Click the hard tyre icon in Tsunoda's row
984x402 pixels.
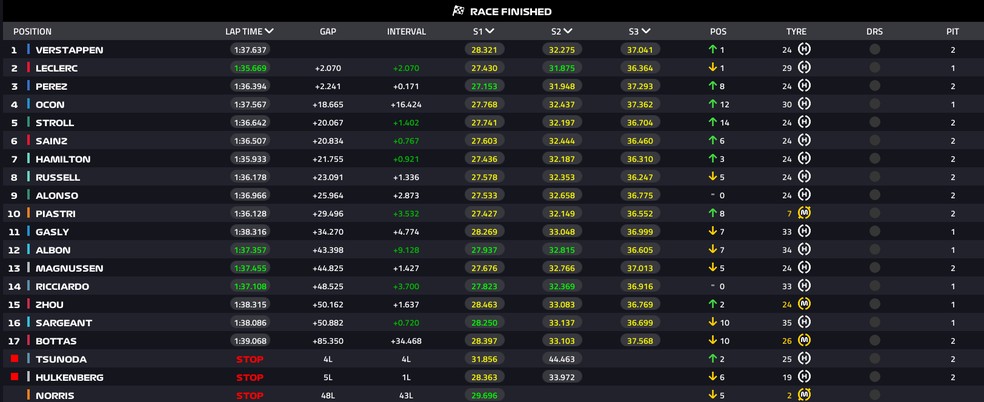point(804,359)
